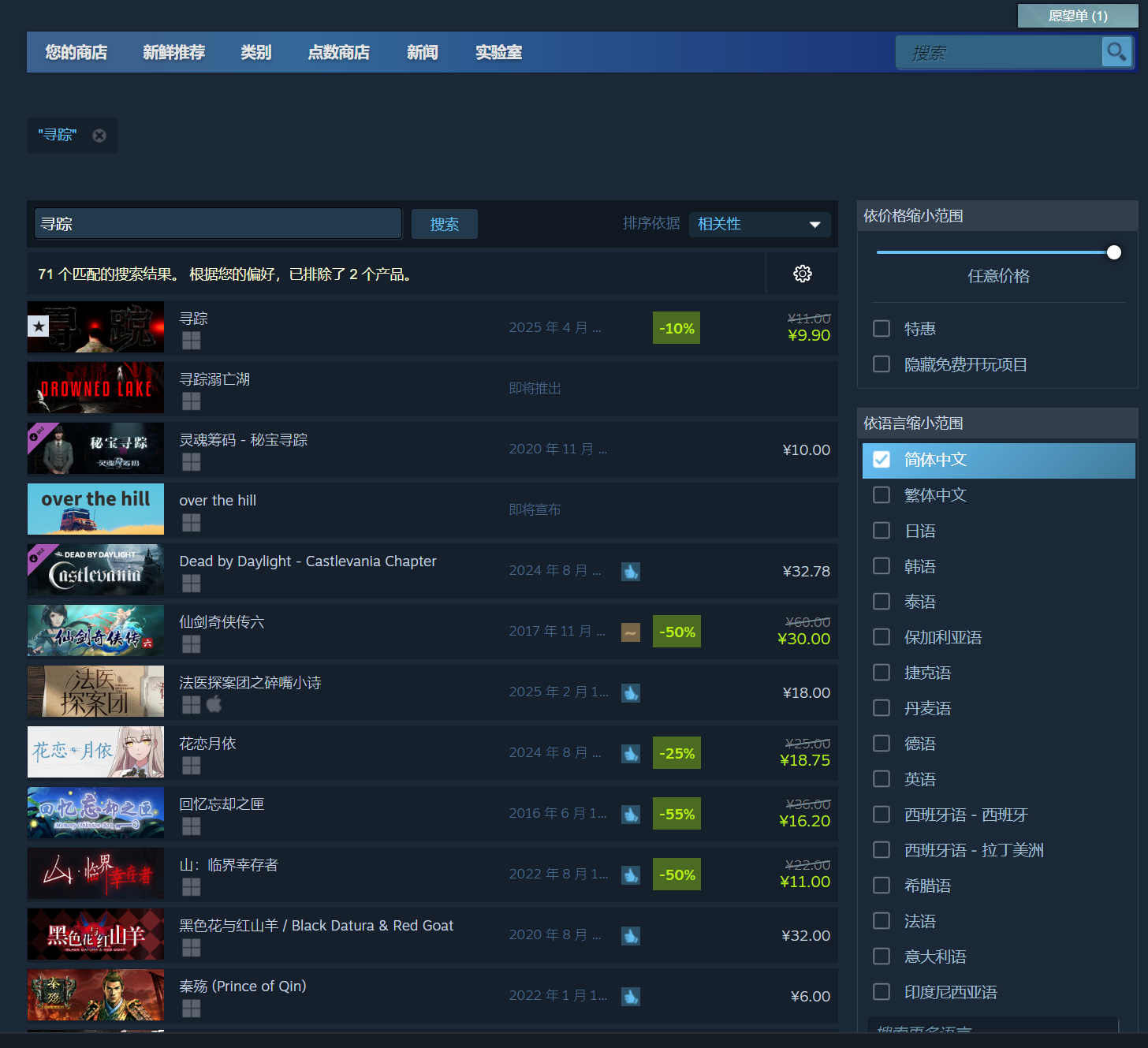Image resolution: width=1148 pixels, height=1048 pixels.
Task: Open search preferences gear icon
Action: coord(803,274)
